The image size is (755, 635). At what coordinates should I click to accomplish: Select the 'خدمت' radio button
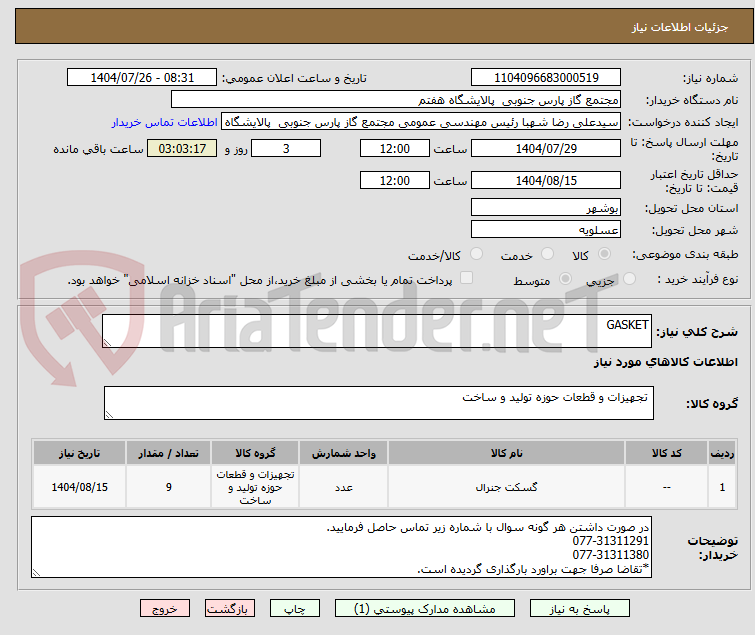click(547, 254)
